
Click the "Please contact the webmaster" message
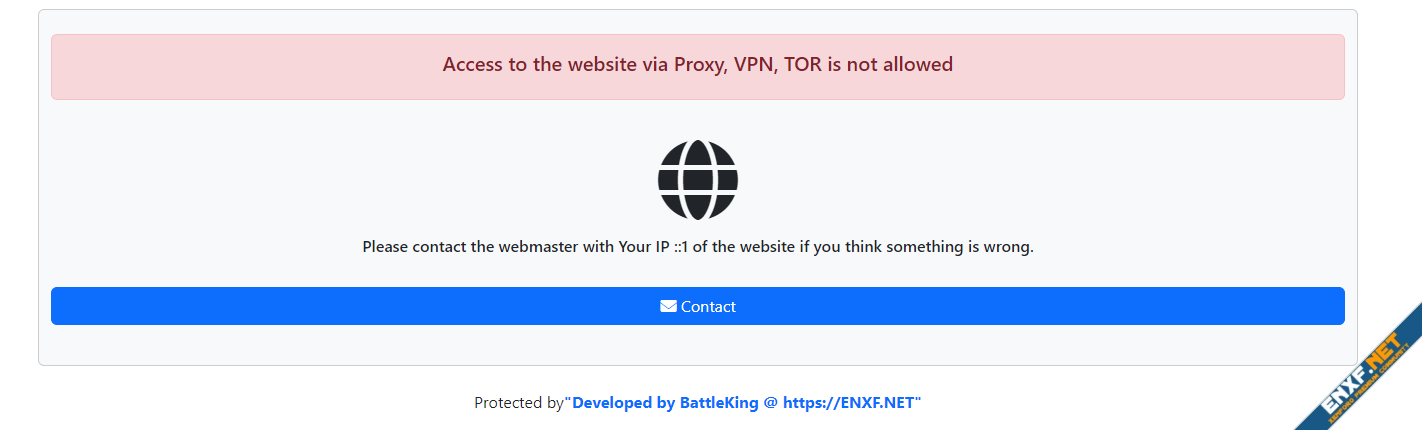coord(697,247)
